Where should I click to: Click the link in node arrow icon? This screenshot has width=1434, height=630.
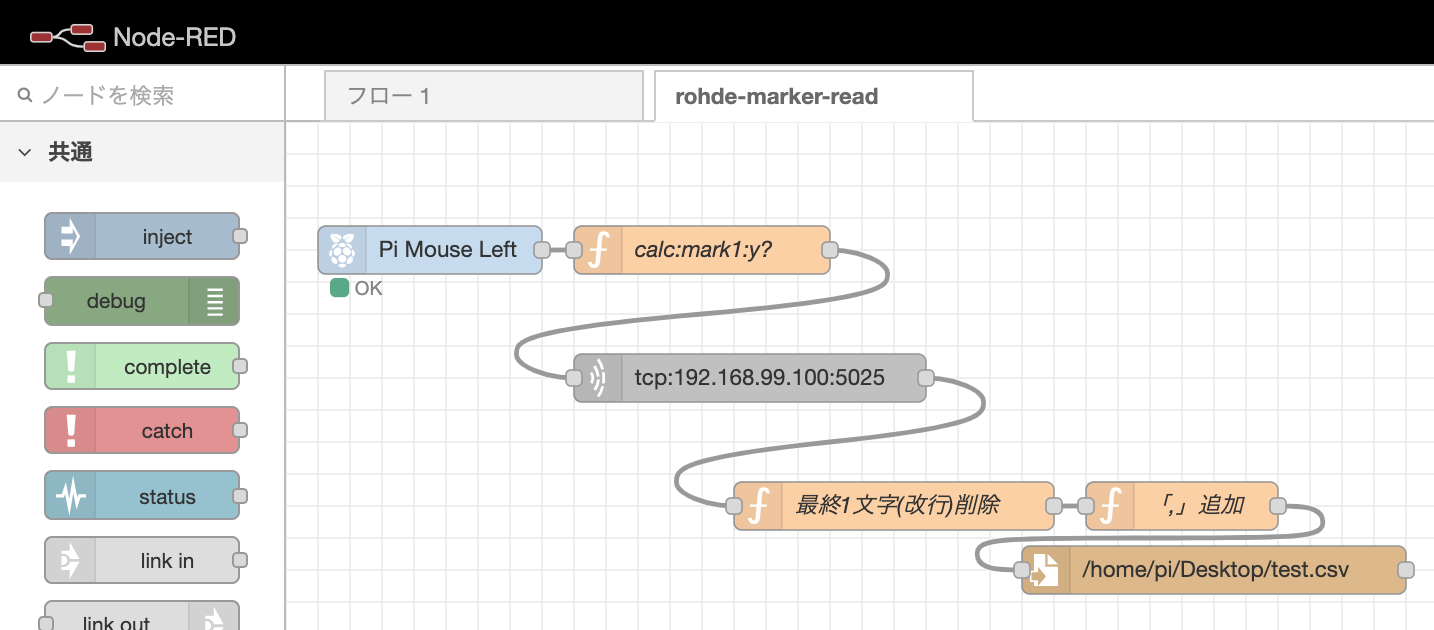(70, 561)
